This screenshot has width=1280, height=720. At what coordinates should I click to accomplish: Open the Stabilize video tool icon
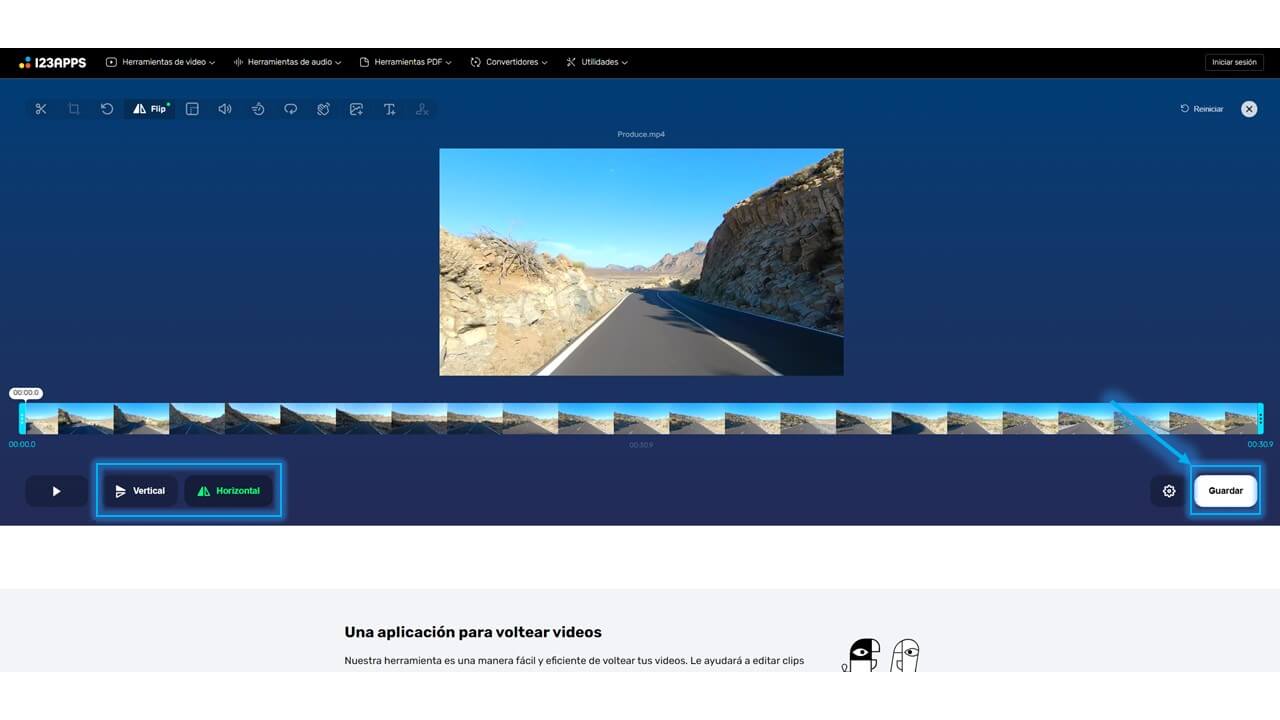tap(324, 109)
